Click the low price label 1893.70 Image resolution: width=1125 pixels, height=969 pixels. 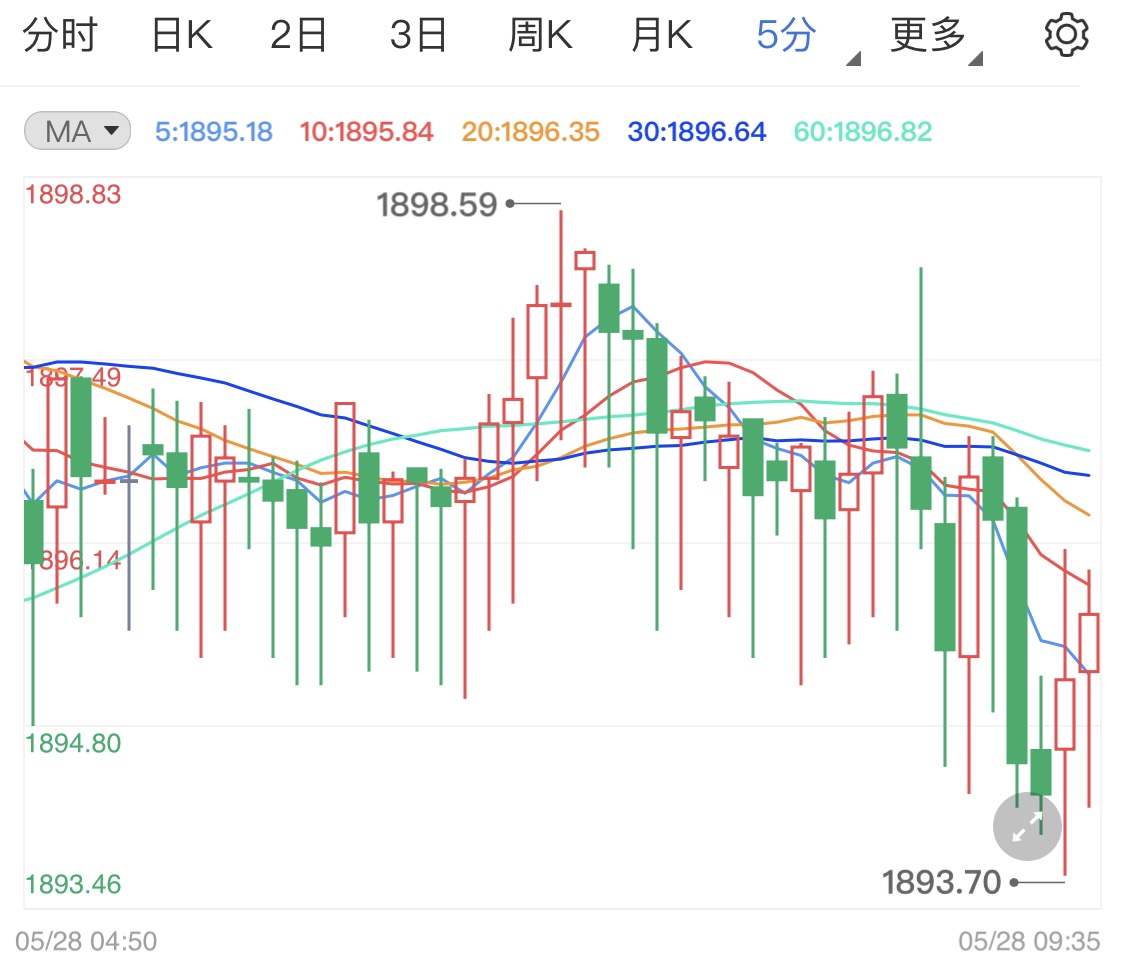point(941,883)
